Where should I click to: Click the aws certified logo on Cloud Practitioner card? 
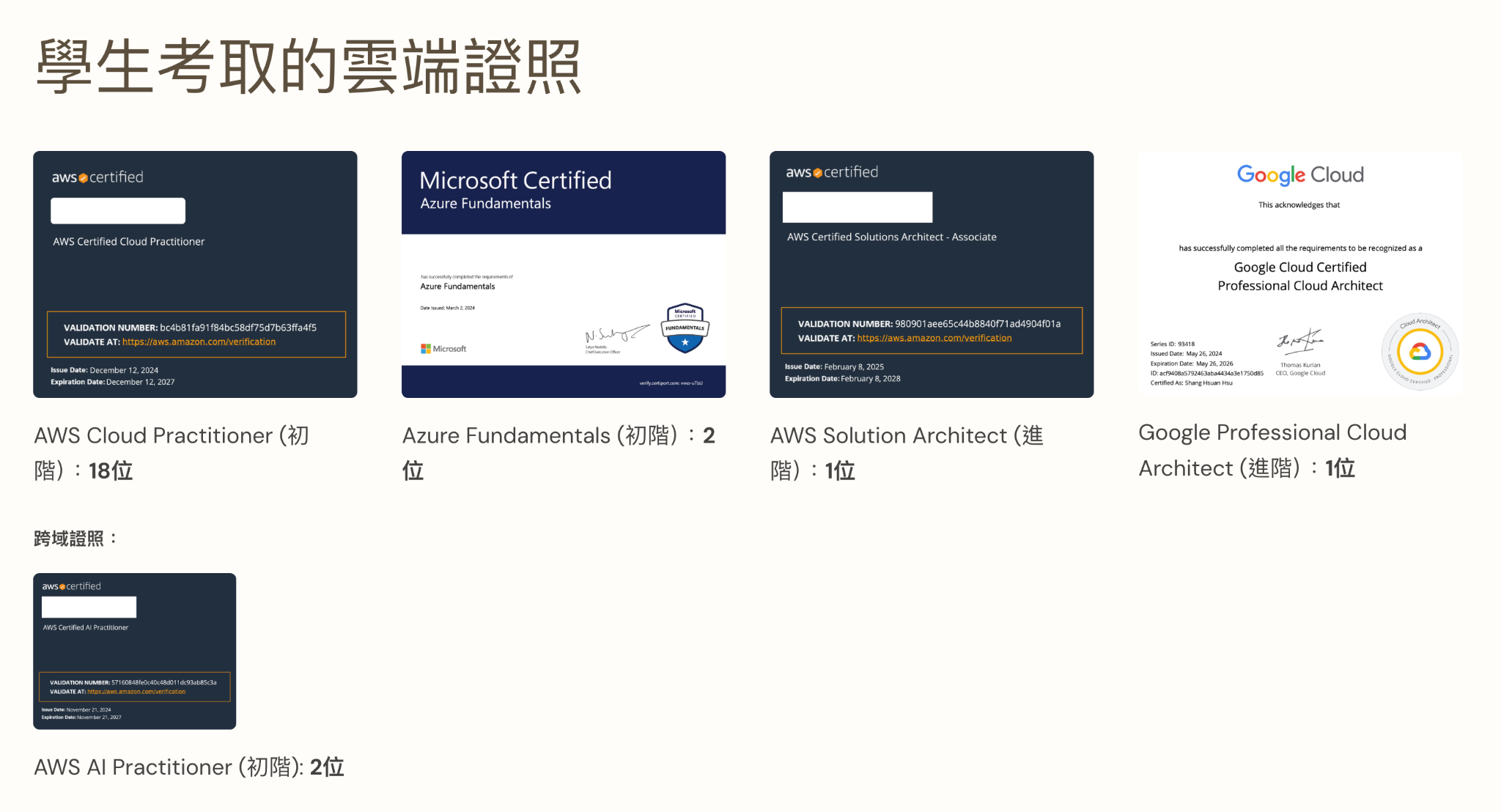(x=97, y=177)
